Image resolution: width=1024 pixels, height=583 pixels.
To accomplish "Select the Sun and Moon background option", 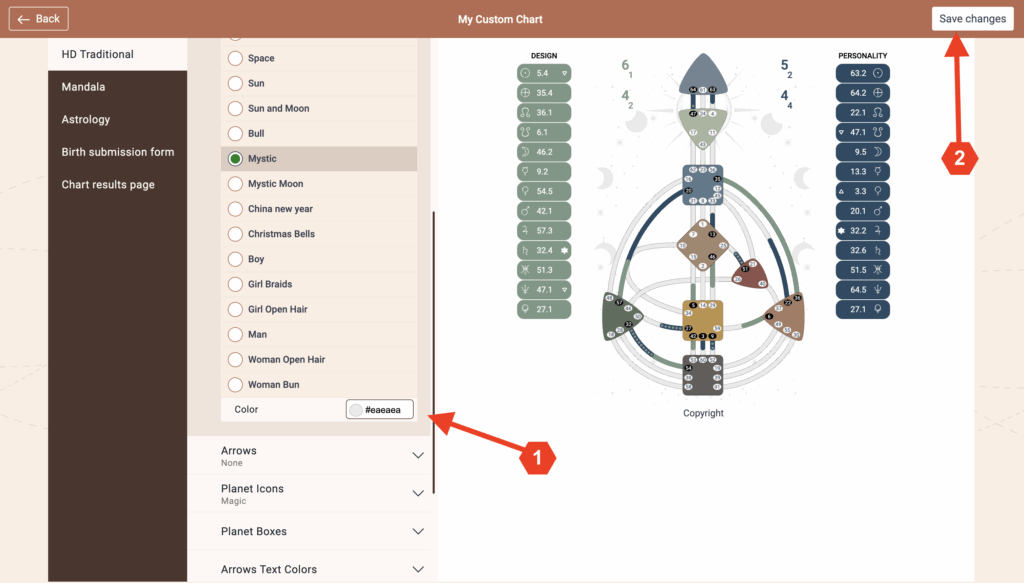I will point(236,109).
